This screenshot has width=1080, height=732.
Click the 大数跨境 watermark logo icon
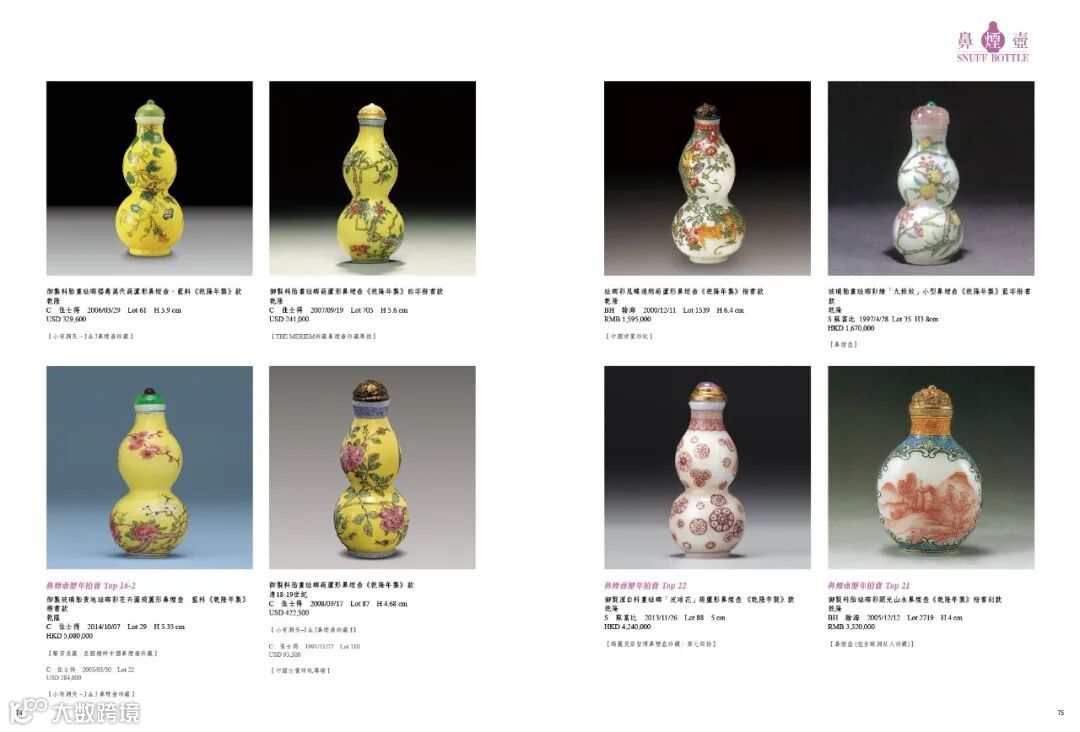[x=28, y=711]
